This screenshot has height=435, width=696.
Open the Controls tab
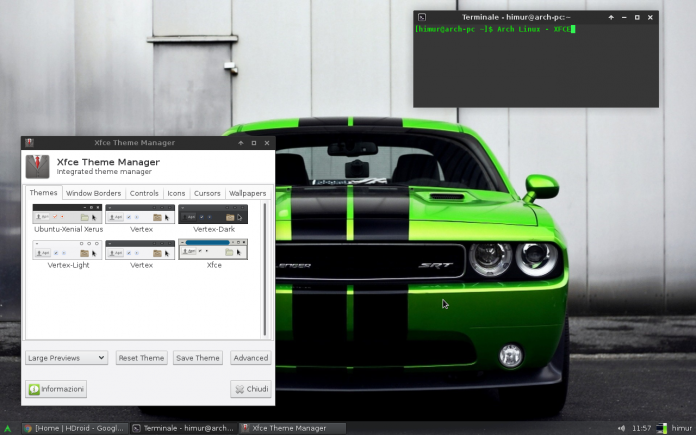tap(144, 194)
